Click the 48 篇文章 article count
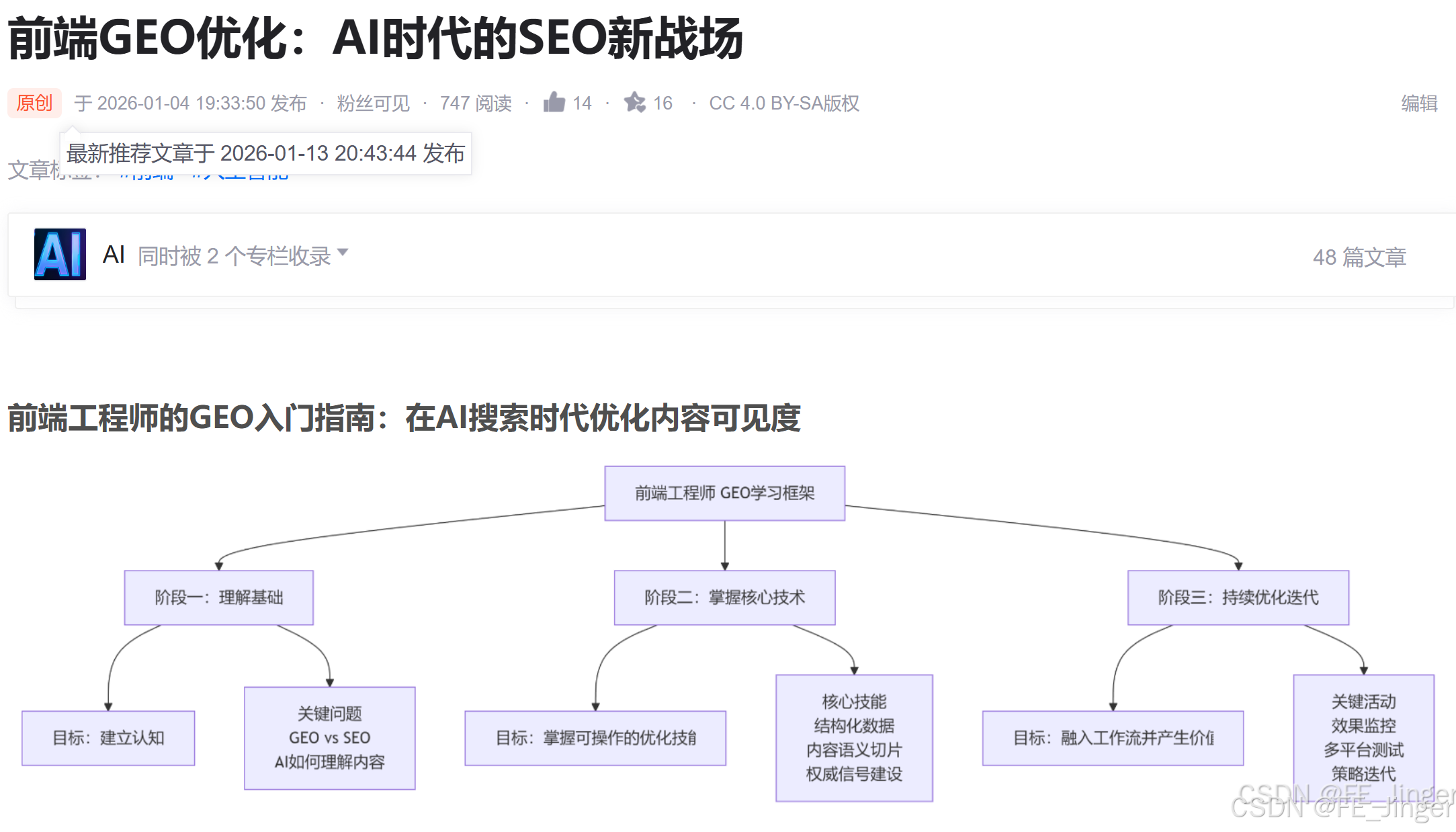1456x832 pixels. click(x=1359, y=257)
